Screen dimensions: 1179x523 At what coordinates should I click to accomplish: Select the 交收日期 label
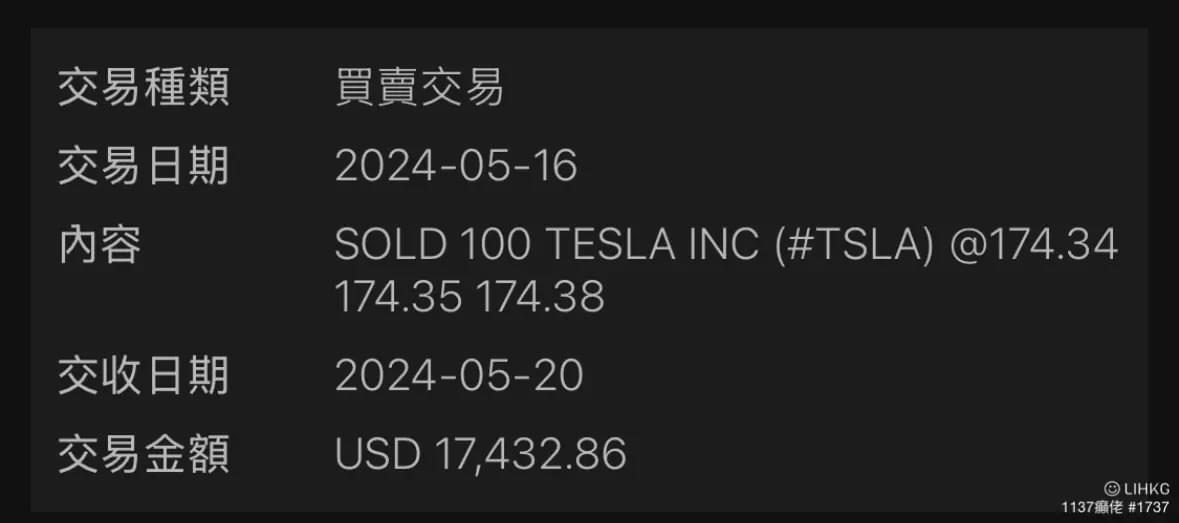[x=143, y=376]
